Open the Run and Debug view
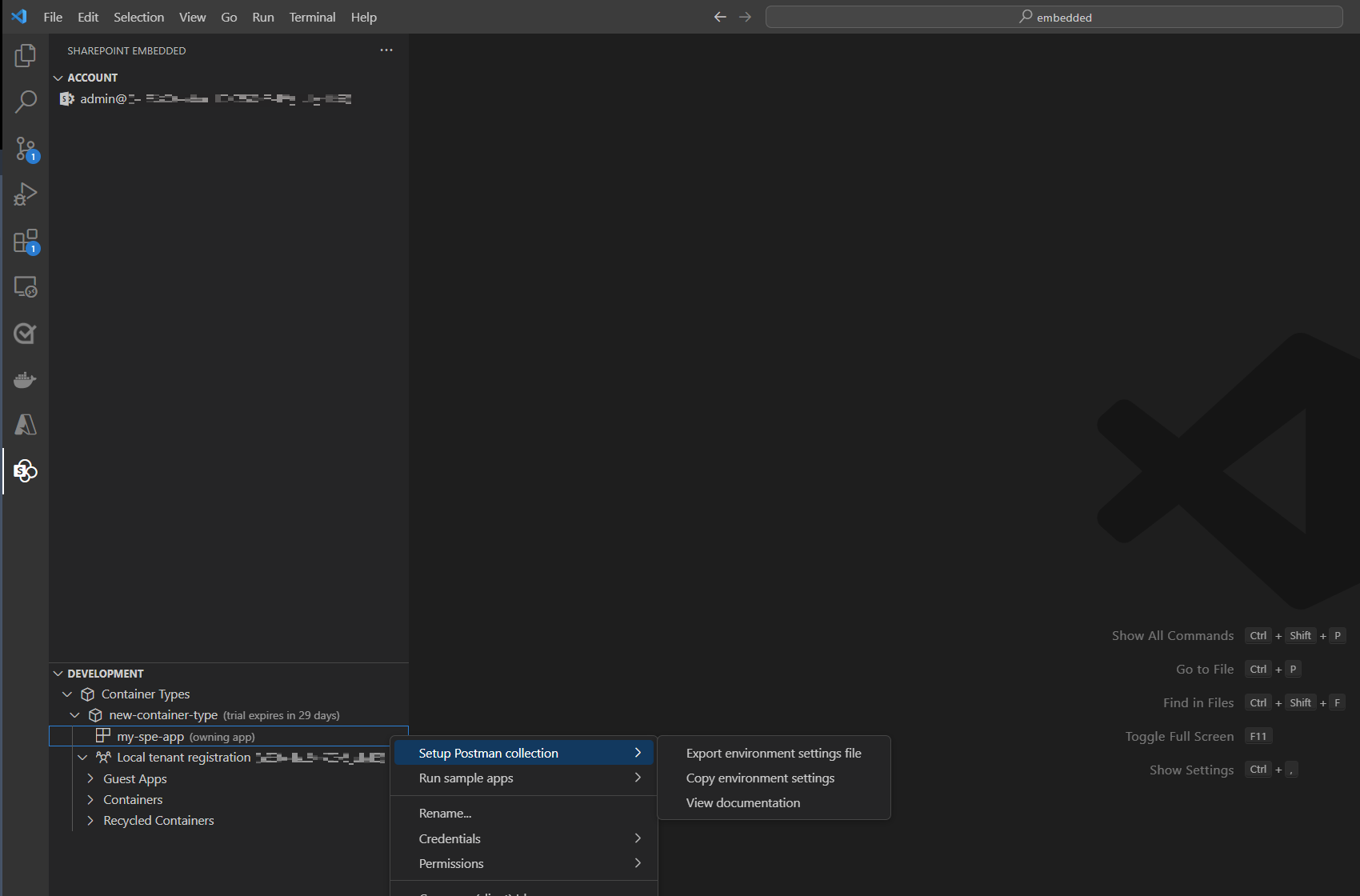 click(25, 194)
